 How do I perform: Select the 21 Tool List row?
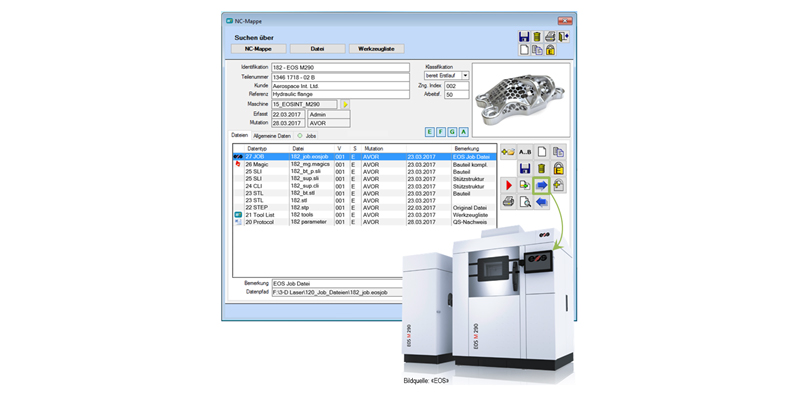point(364,215)
